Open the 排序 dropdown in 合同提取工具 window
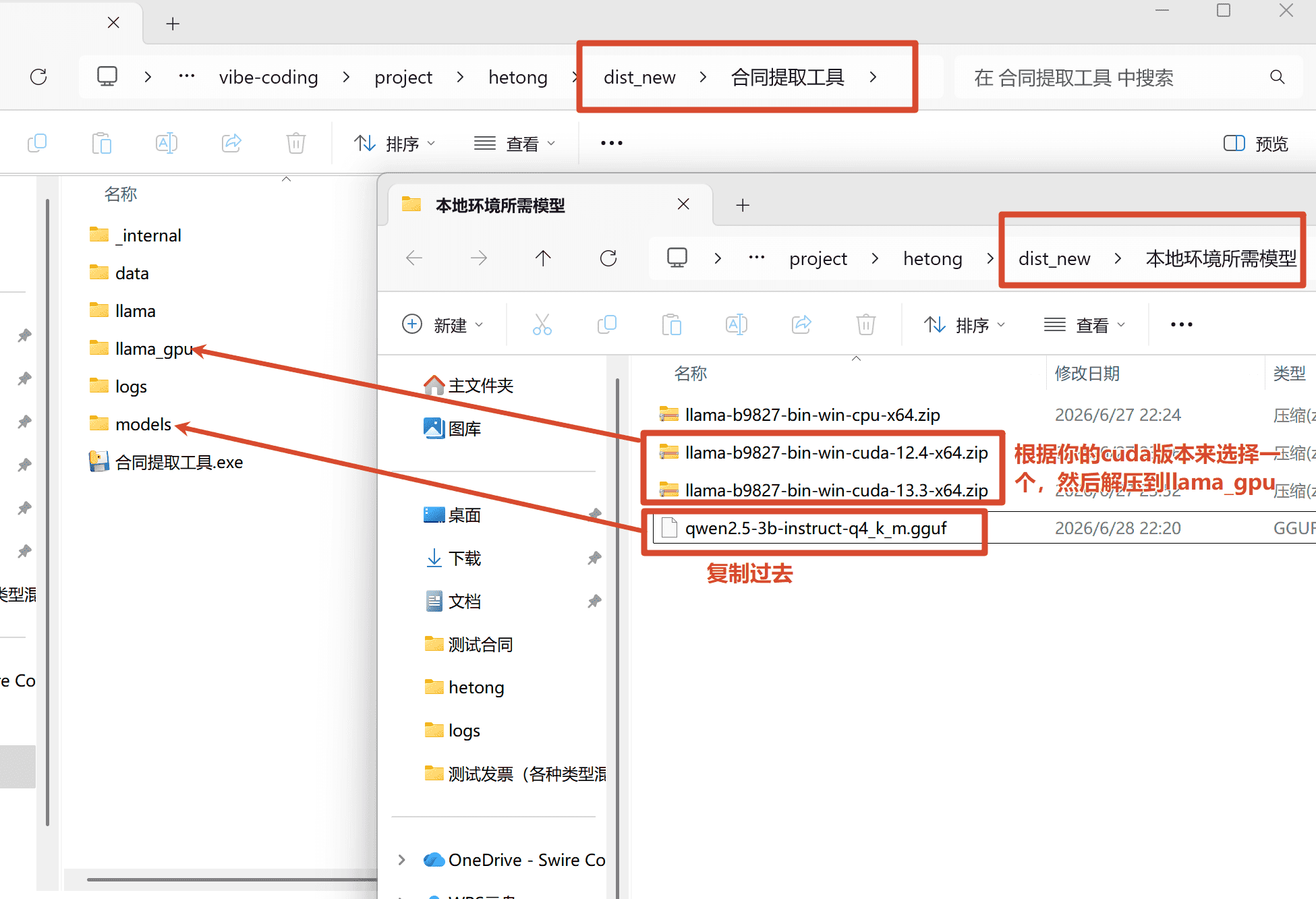 click(x=395, y=144)
